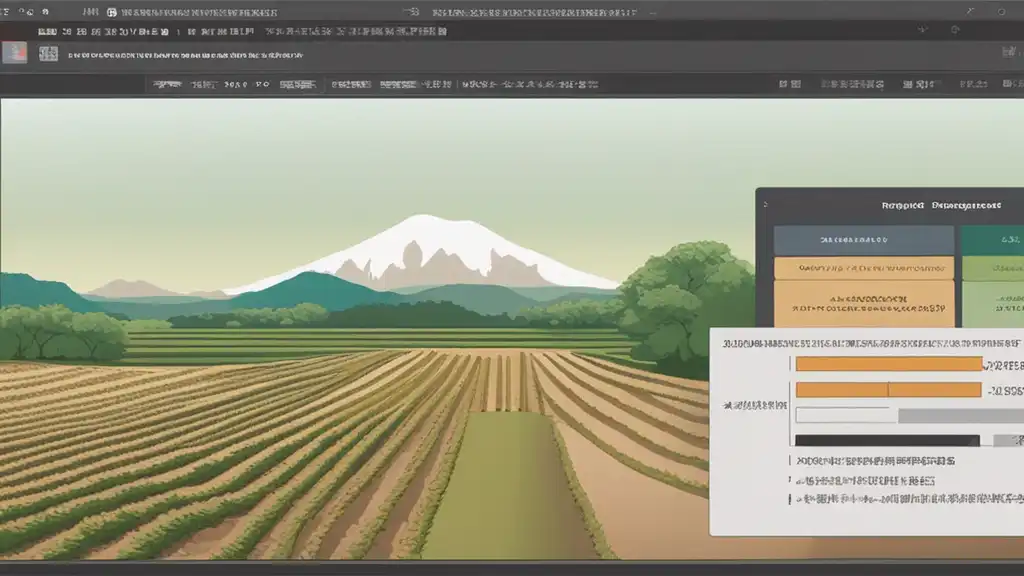
Task: Click the icon before the title bar text
Action: pos(111,12)
